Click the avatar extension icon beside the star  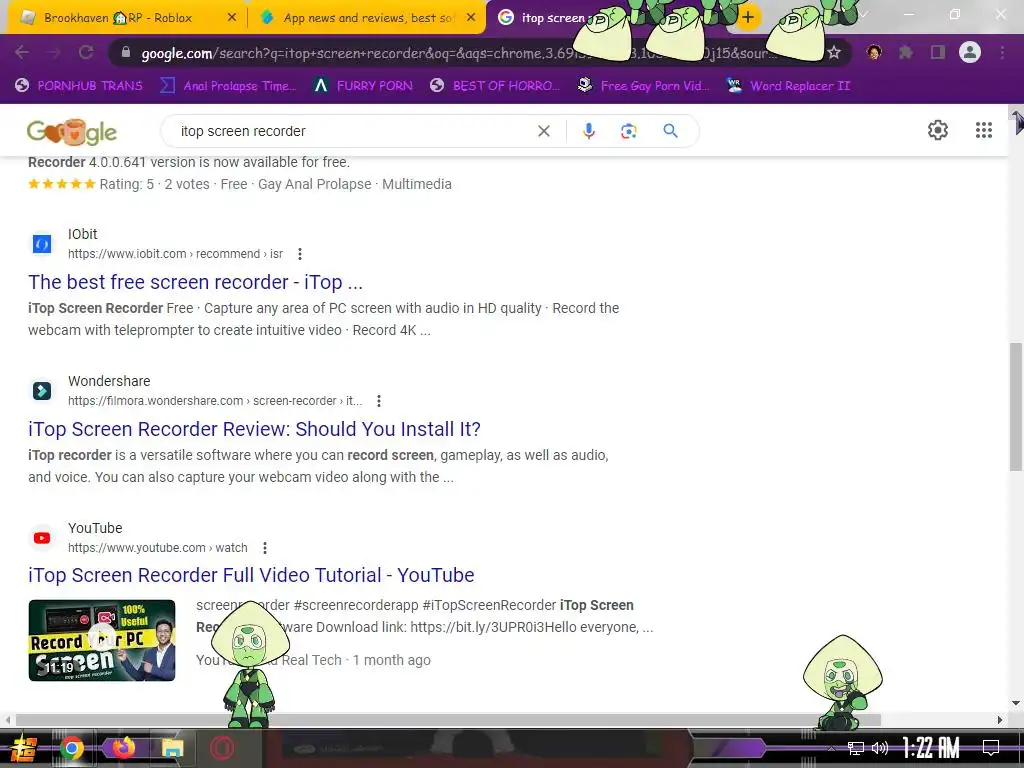874,52
